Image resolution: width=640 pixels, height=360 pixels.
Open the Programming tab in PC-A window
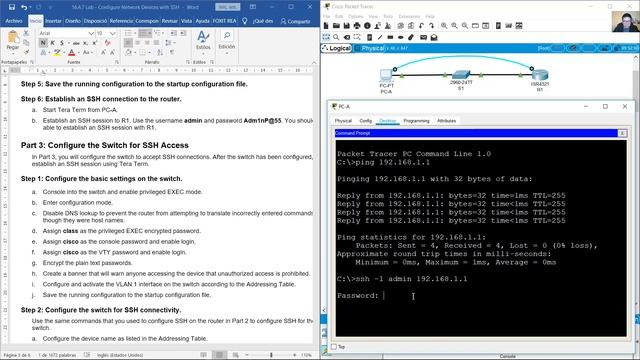pos(416,121)
